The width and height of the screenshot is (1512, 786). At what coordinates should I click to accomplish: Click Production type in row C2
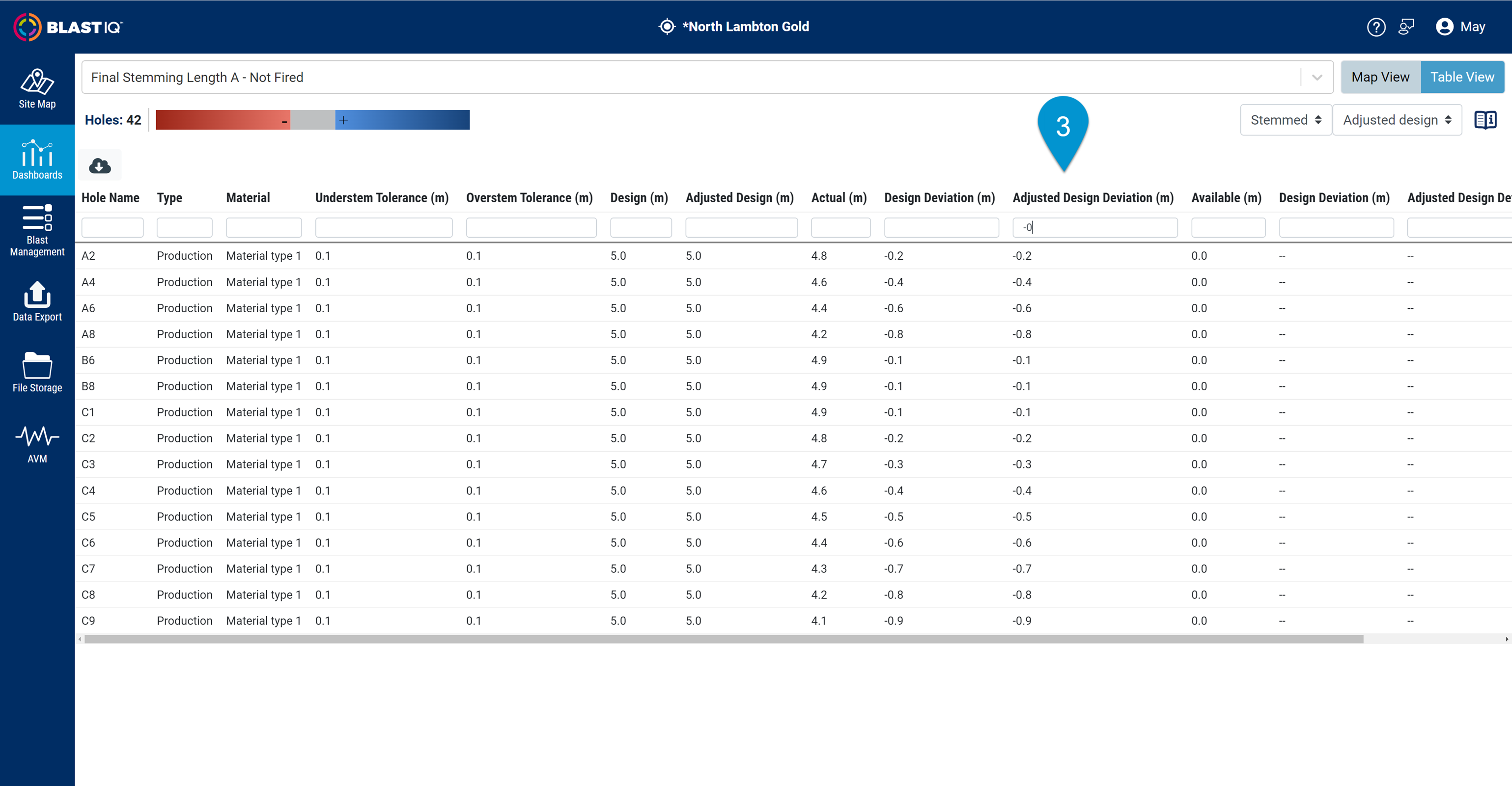[184, 438]
